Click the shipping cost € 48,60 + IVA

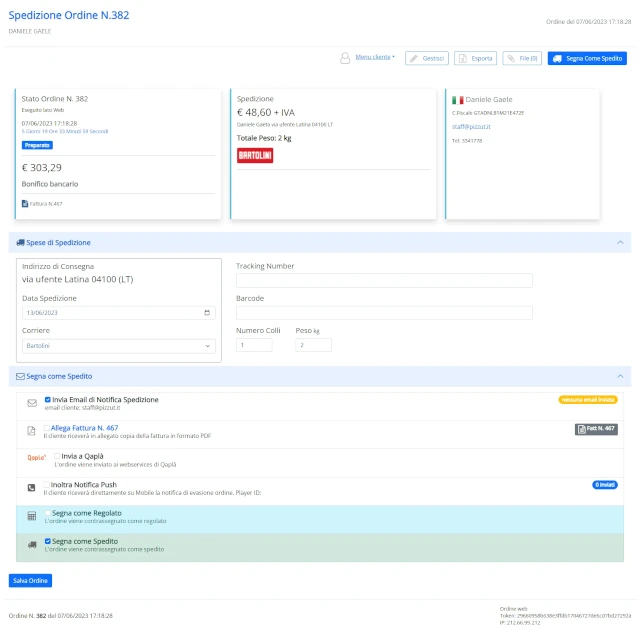point(266,112)
